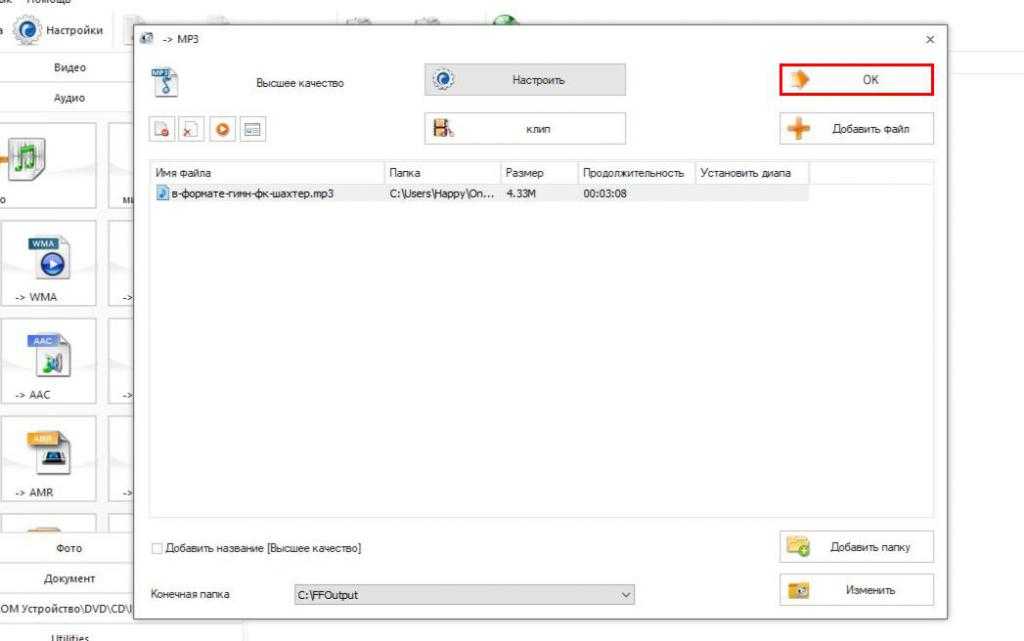Sort by the Имя файла column header
This screenshot has height=641, width=1024.
tap(267, 173)
